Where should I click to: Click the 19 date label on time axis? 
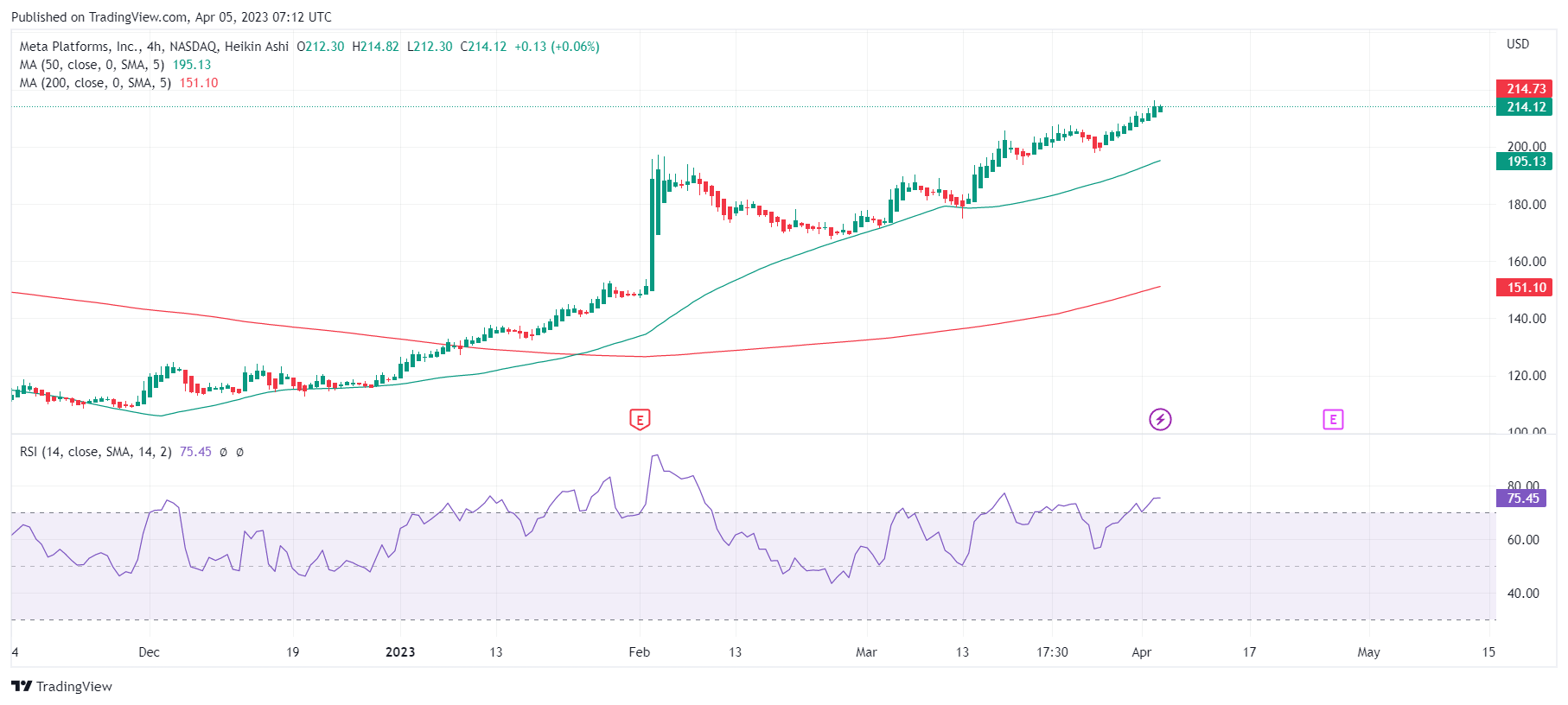pos(293,652)
